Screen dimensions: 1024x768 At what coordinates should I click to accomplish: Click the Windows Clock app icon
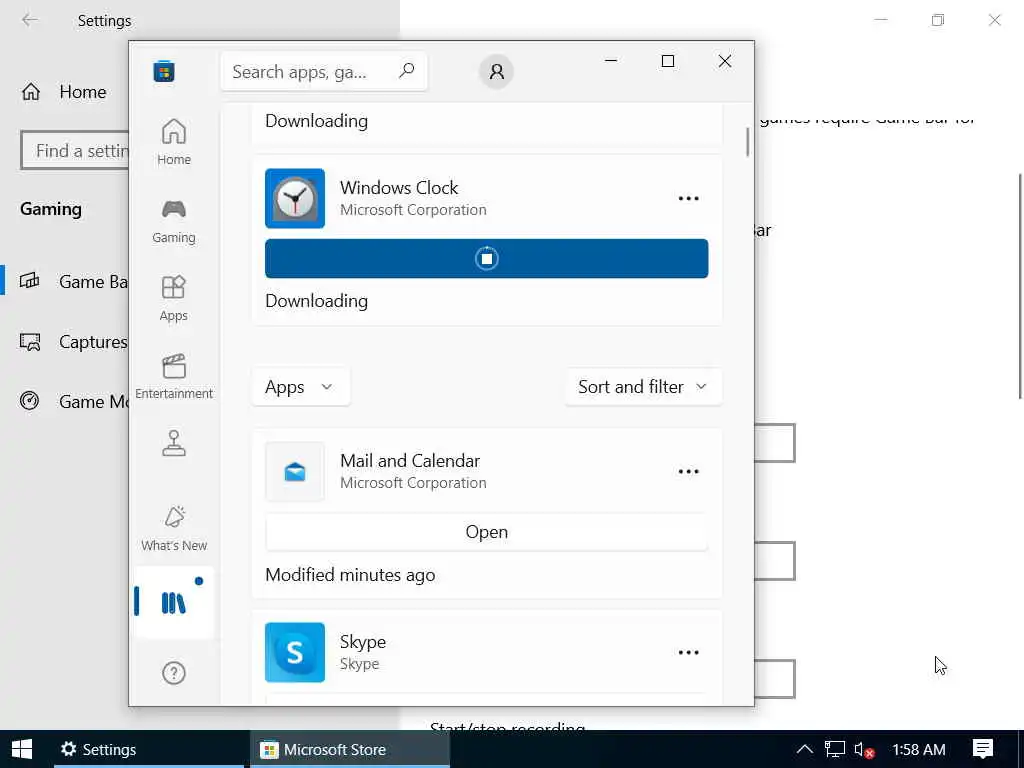[x=295, y=199]
